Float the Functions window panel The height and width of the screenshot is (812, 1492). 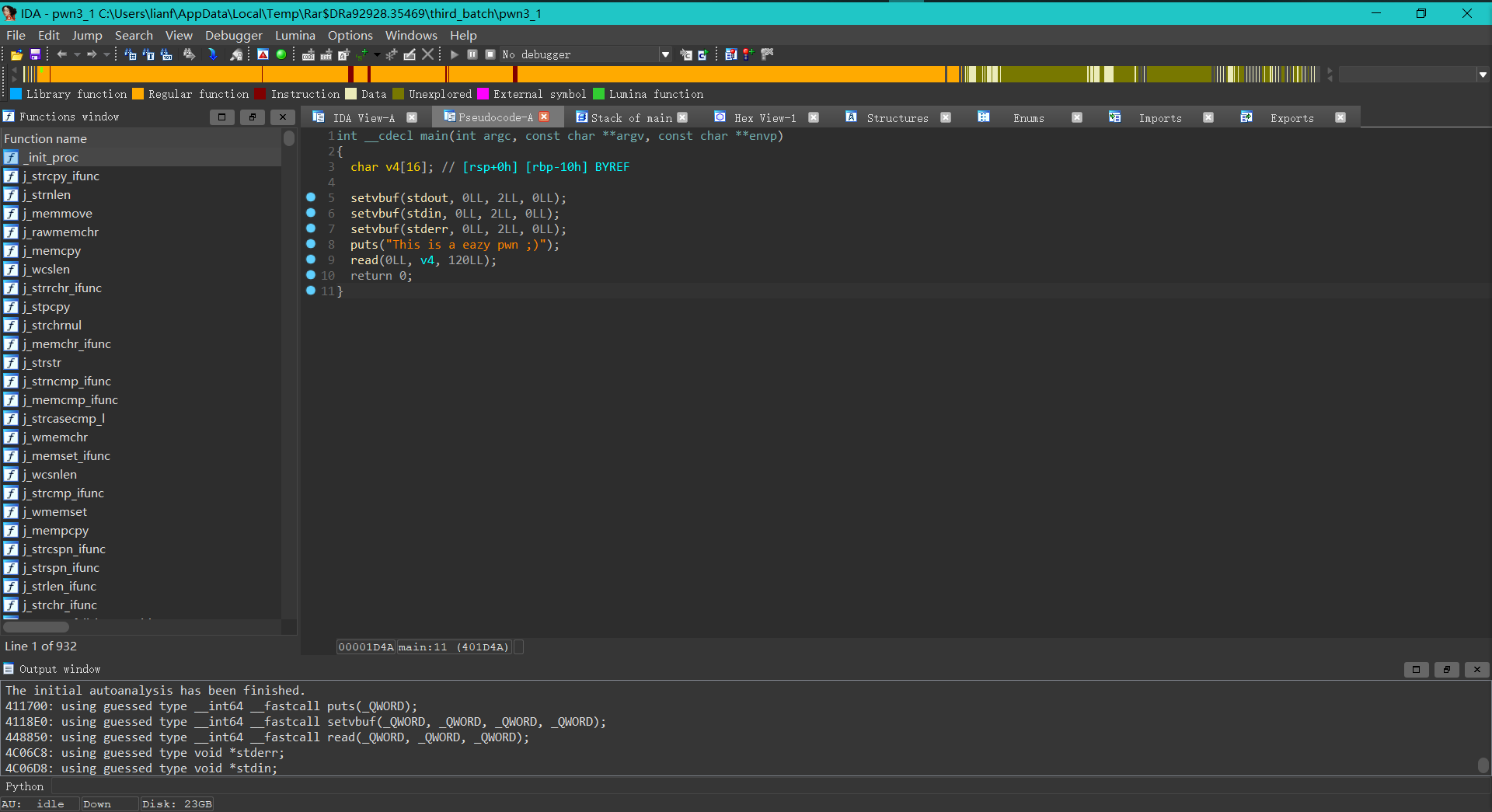coord(252,117)
